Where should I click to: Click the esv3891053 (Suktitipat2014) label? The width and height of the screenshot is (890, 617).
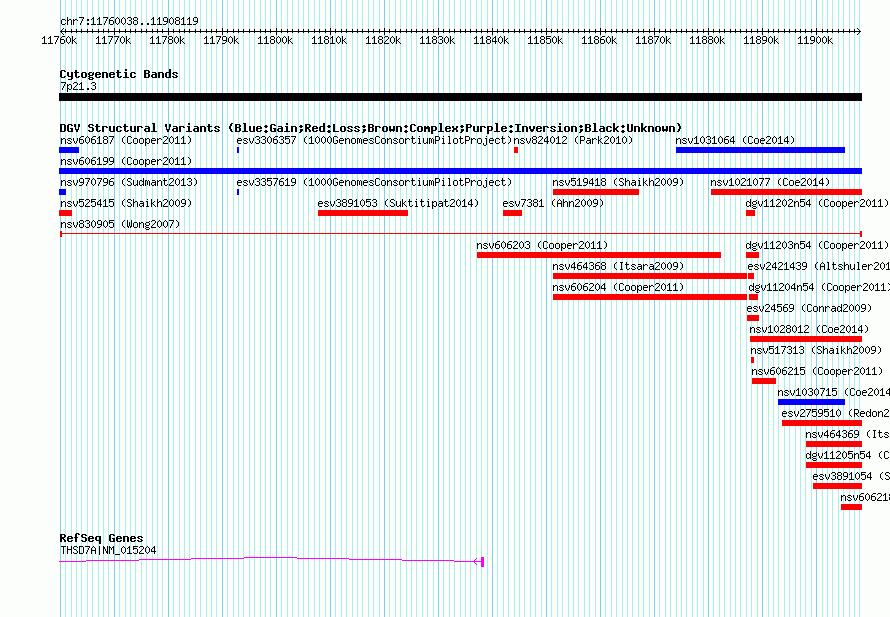[398, 203]
